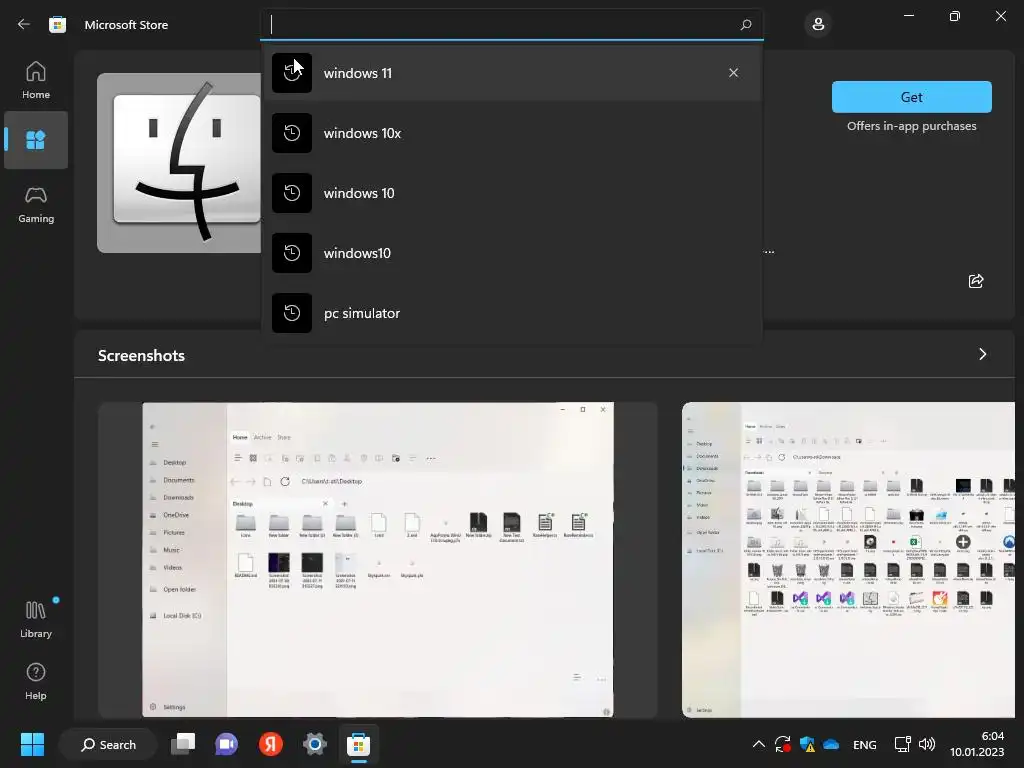Select the 'windows10' search suggestion
This screenshot has height=768, width=1024.
511,253
